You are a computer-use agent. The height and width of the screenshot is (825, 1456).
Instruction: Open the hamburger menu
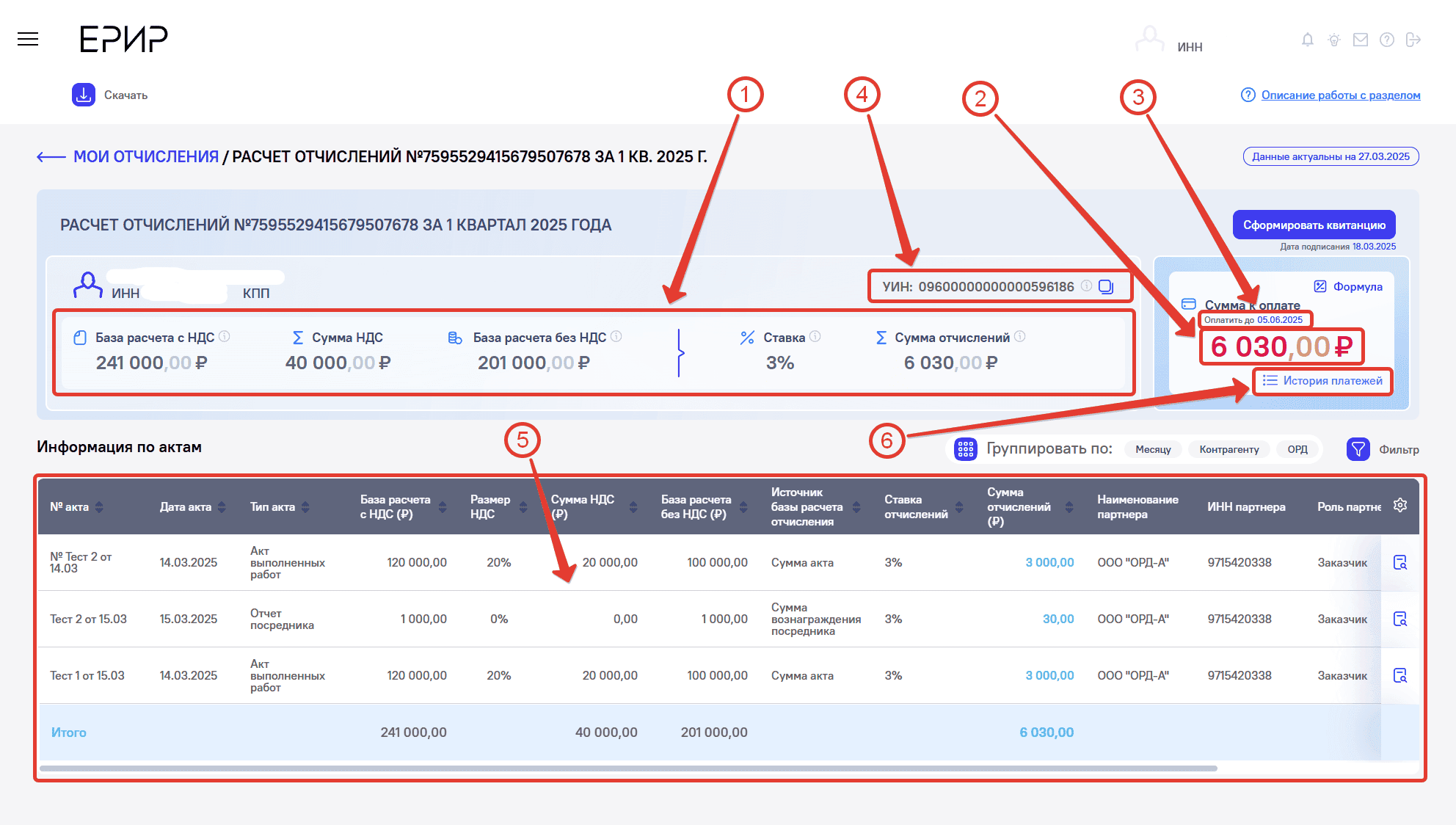28,40
